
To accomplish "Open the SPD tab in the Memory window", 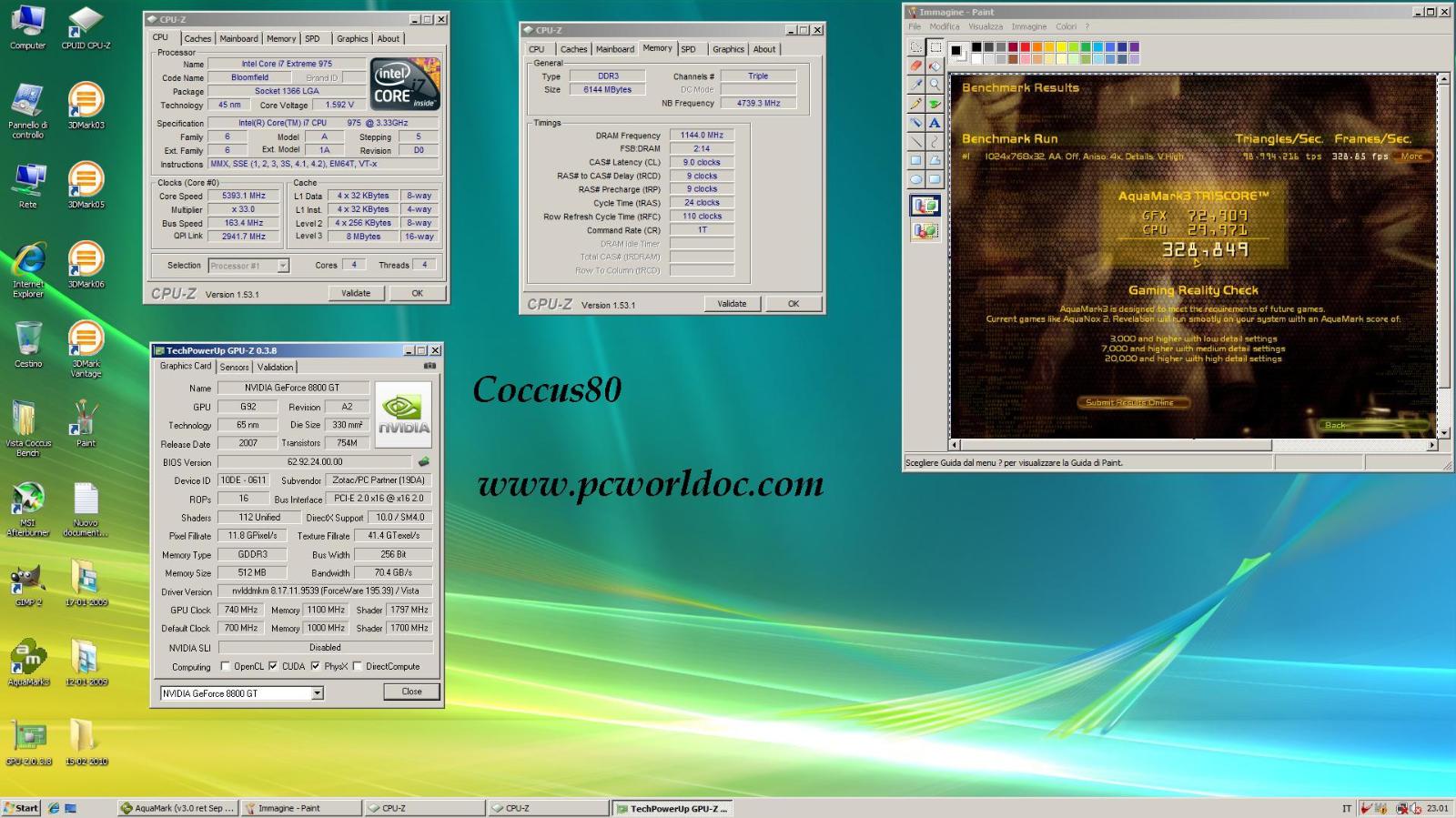I will click(x=689, y=49).
